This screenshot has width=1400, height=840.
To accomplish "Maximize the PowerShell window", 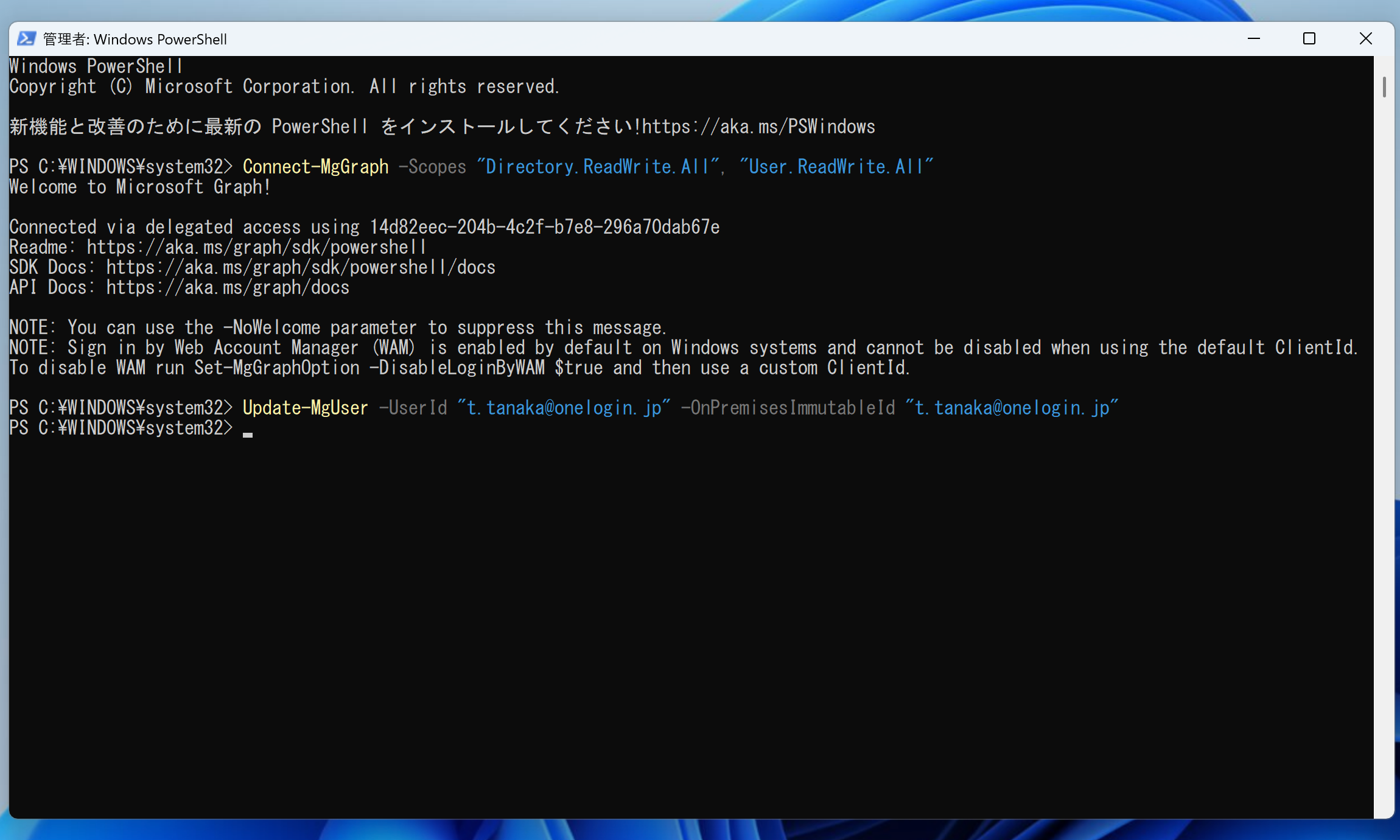I will [x=1309, y=39].
